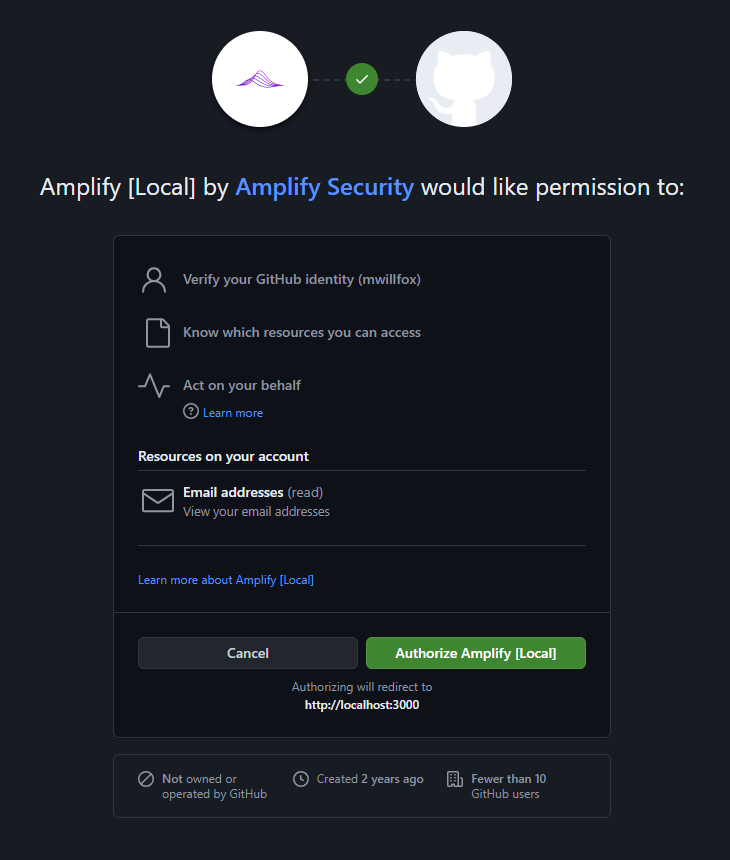Select the envelope icon beside Email addresses

(x=157, y=500)
